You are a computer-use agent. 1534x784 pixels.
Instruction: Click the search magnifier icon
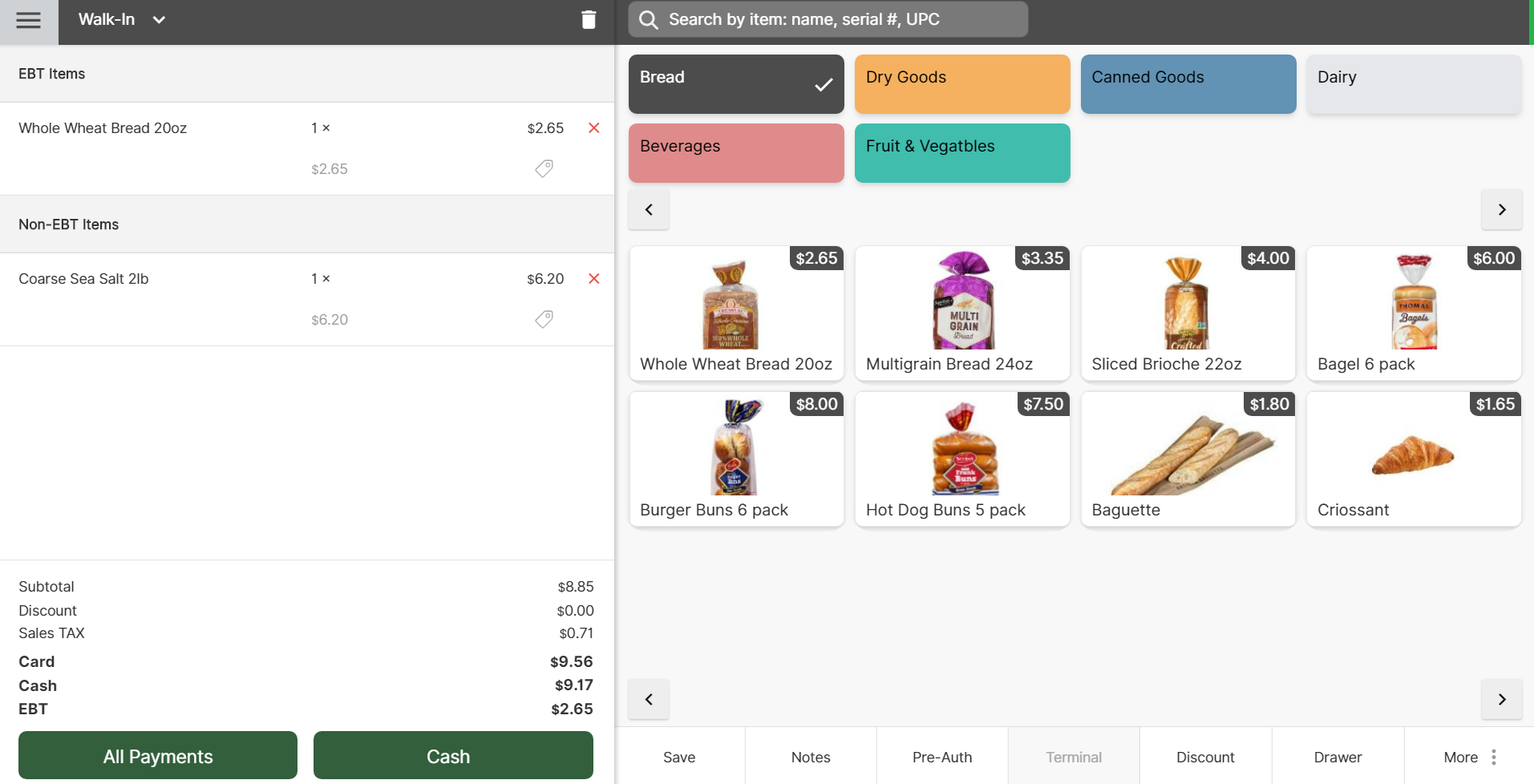[649, 20]
